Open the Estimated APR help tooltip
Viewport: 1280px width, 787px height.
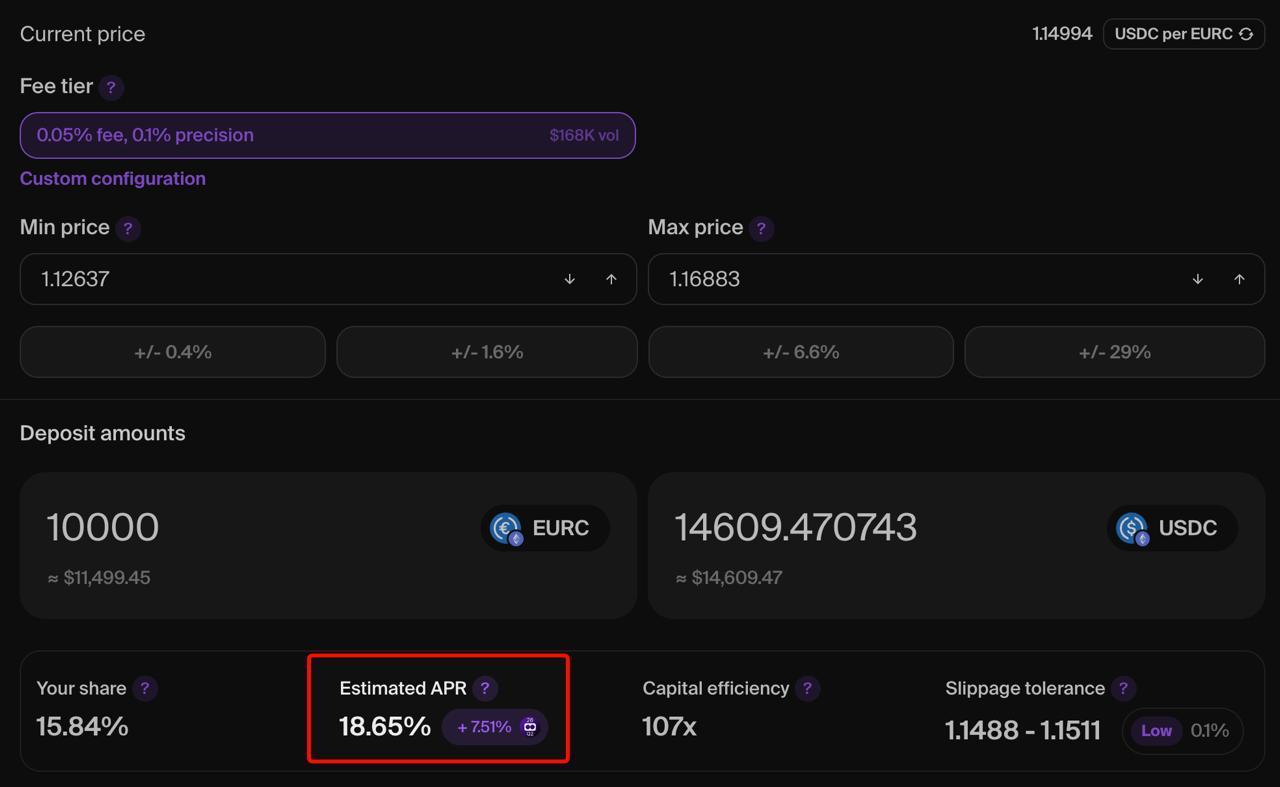click(x=485, y=688)
